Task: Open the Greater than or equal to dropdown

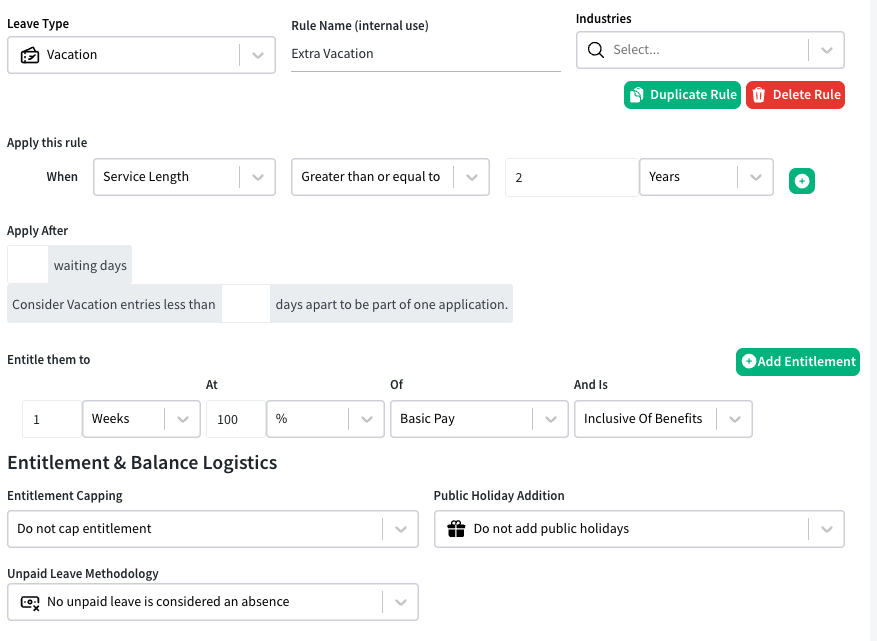Action: 390,177
